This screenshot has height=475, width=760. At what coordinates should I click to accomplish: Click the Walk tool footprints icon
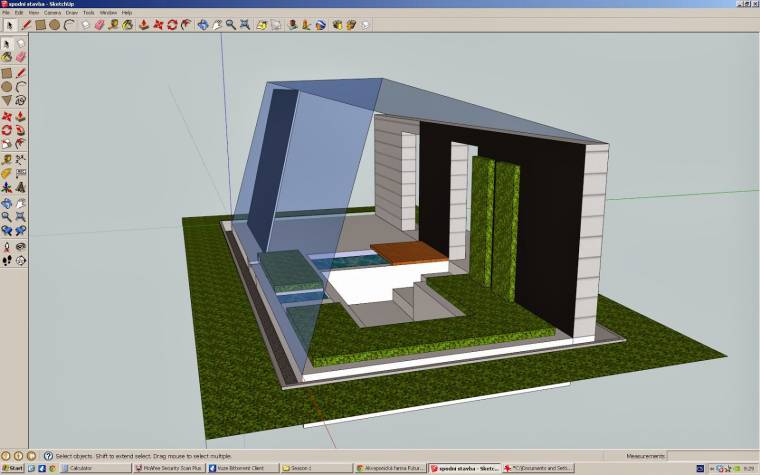(x=7, y=259)
